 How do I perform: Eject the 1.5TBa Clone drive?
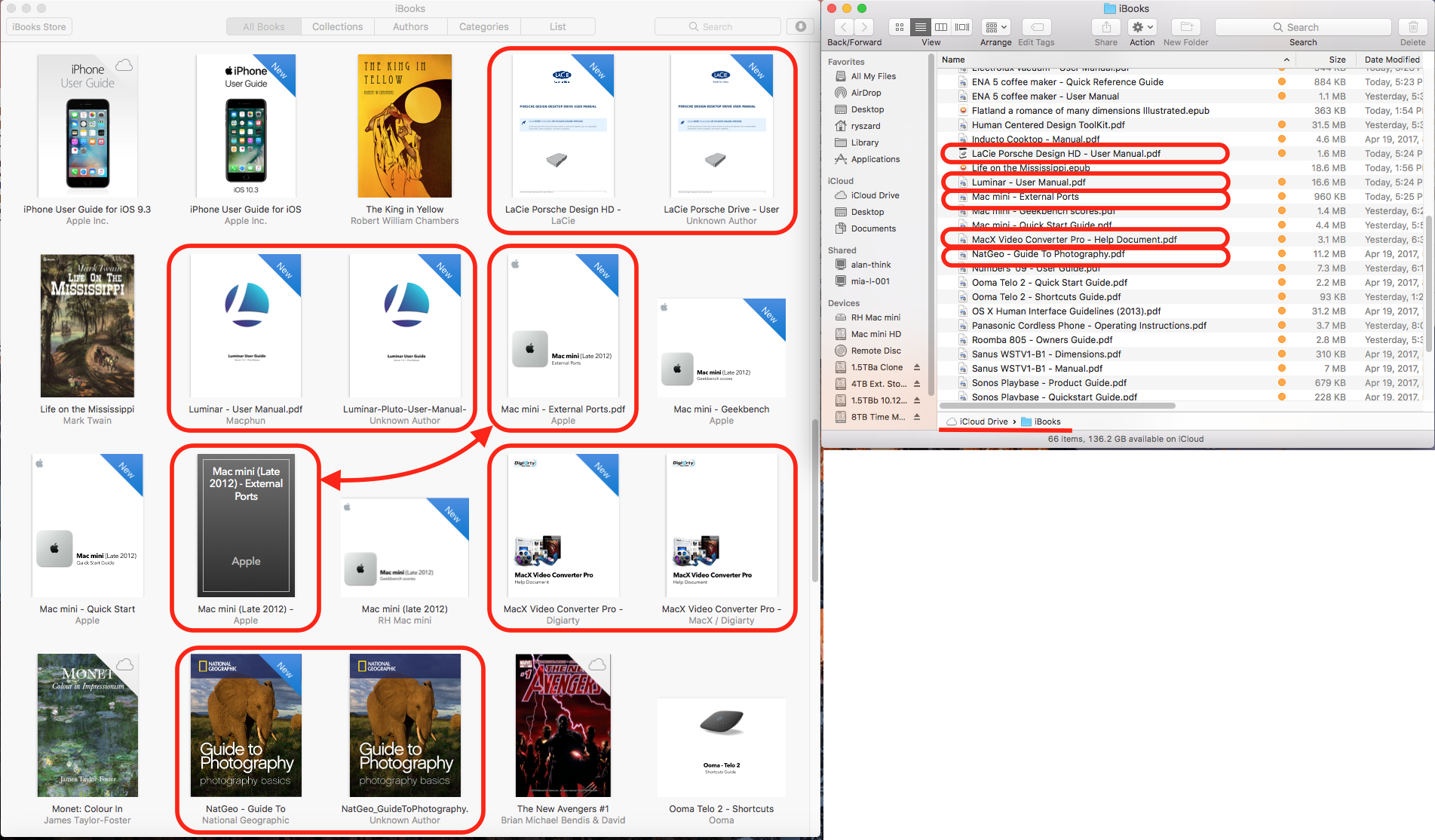pyautogui.click(x=917, y=367)
